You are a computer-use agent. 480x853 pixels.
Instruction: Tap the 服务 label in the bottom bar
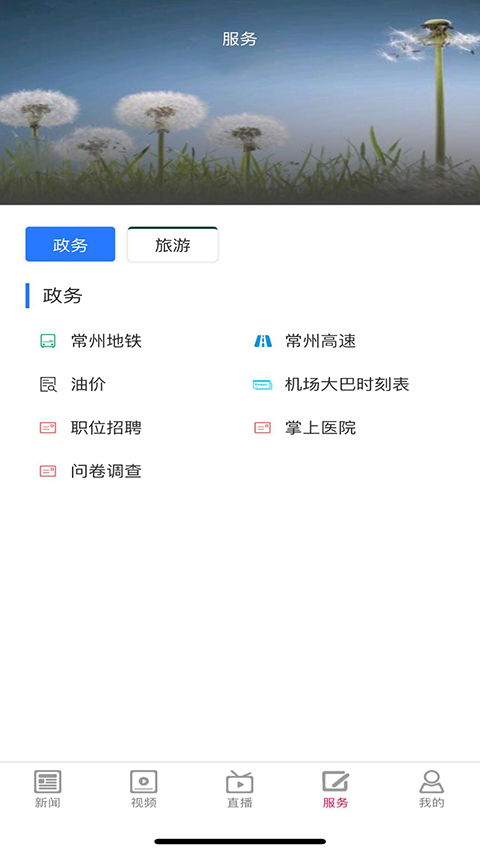coord(335,803)
